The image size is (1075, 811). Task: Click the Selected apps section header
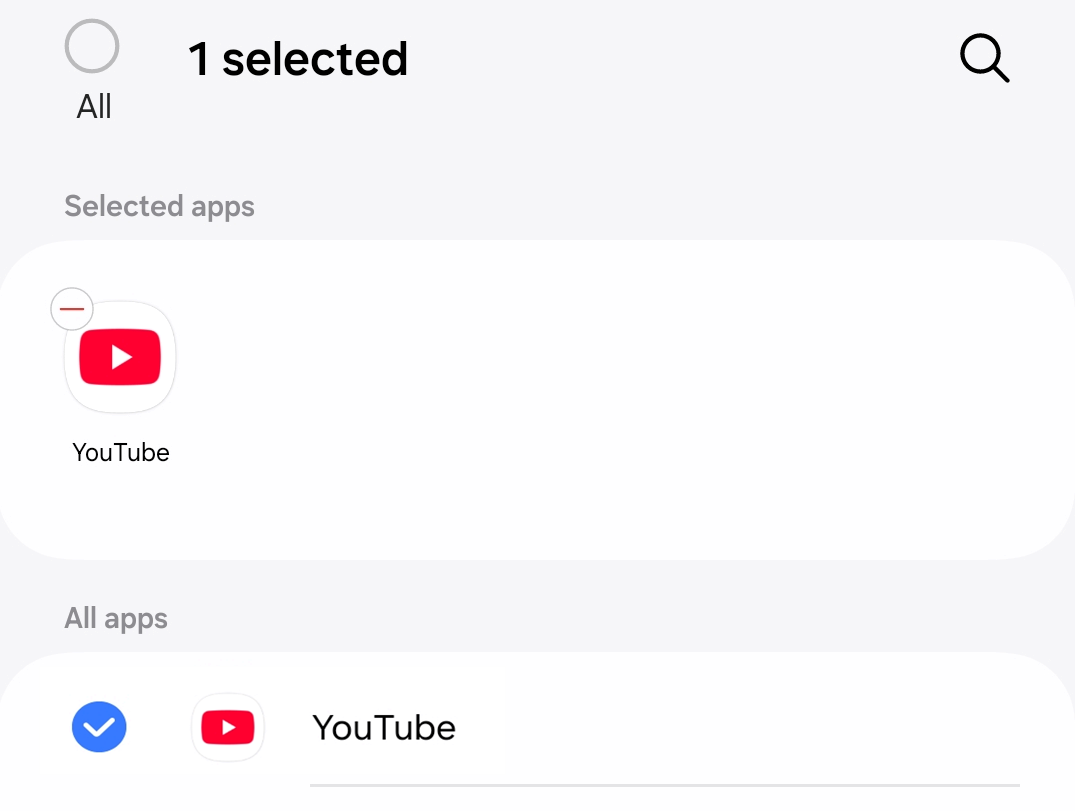coord(159,206)
